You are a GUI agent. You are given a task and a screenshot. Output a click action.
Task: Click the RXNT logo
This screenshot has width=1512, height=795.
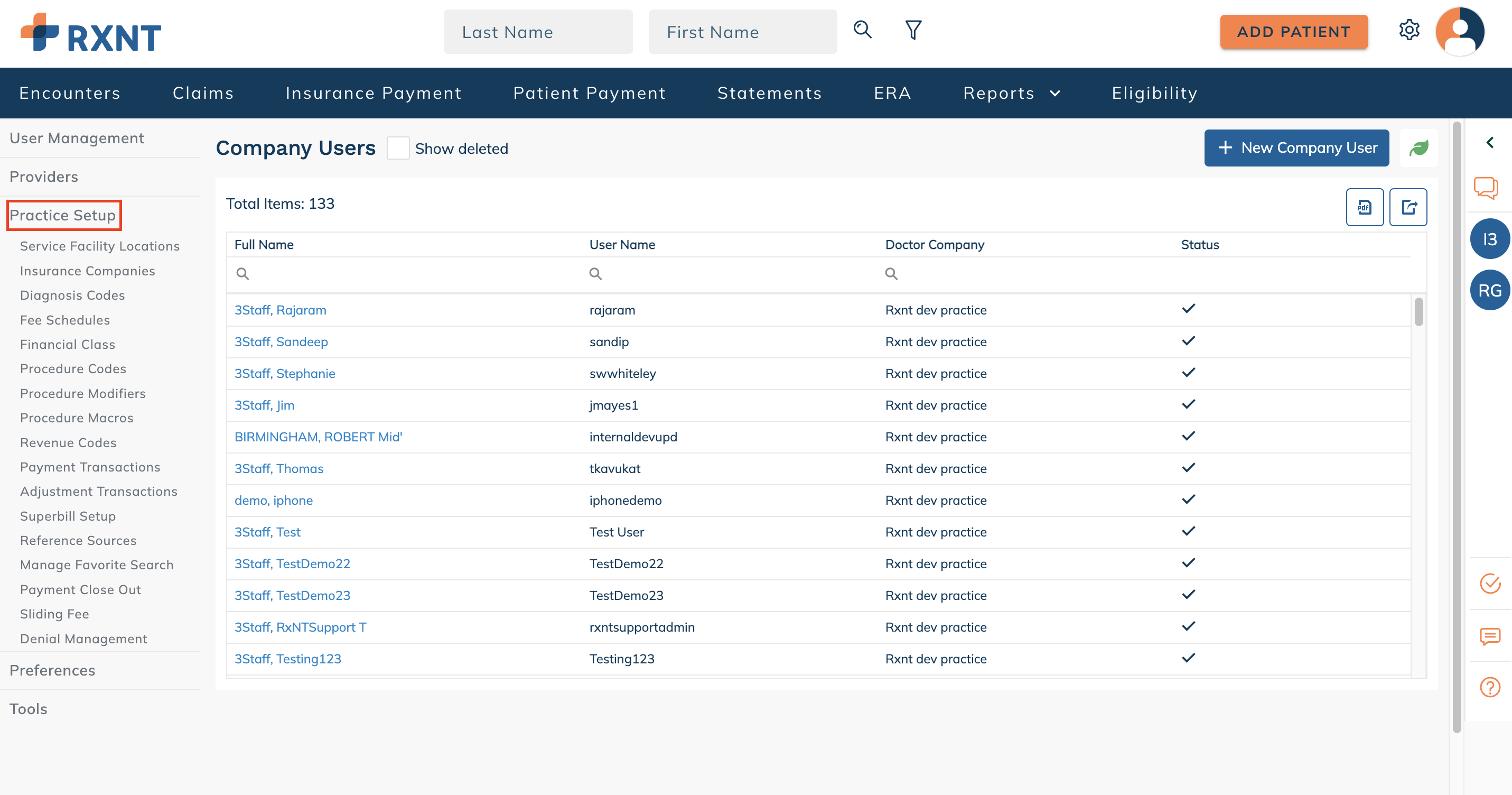(x=91, y=33)
